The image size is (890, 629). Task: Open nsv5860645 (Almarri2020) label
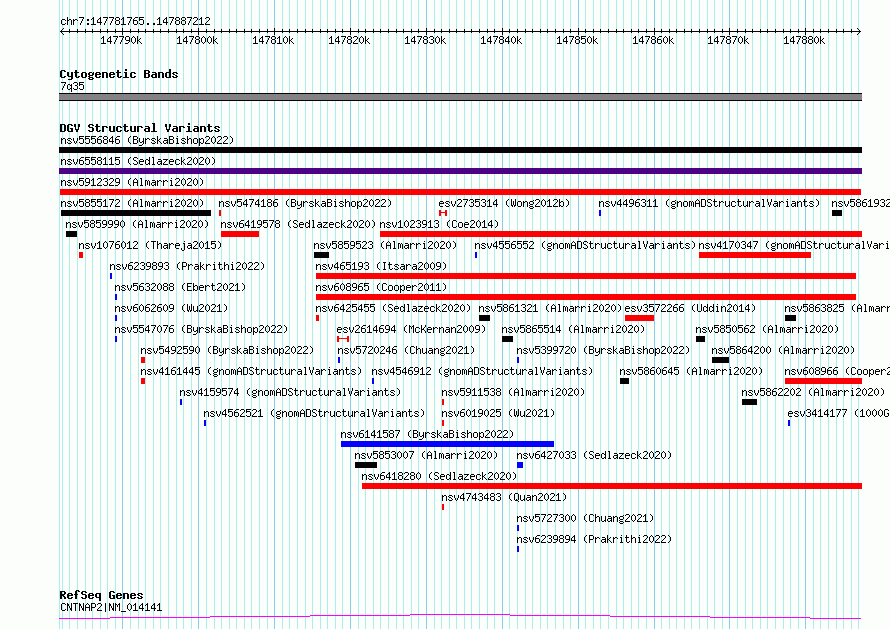pos(691,371)
